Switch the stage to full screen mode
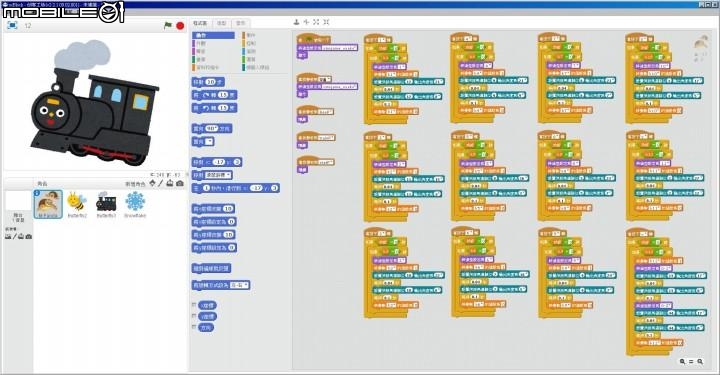720x375 pixels. [x=12, y=25]
